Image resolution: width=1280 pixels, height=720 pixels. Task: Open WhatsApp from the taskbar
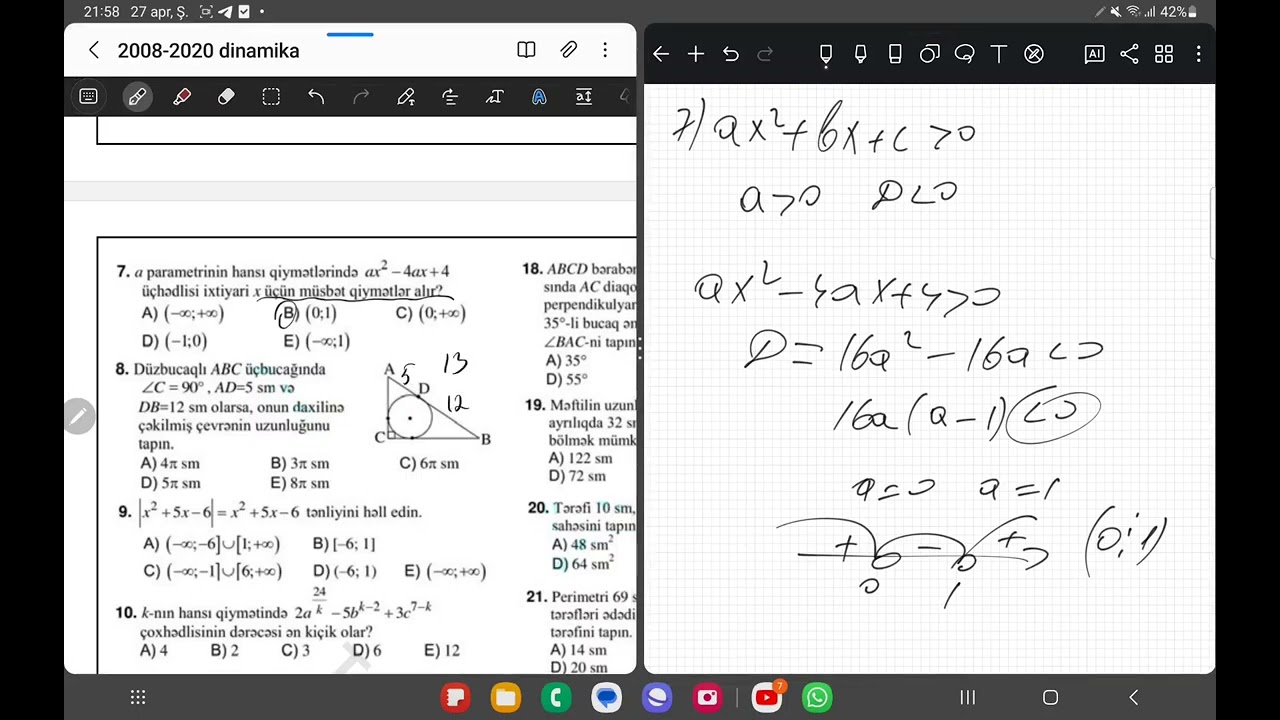817,697
